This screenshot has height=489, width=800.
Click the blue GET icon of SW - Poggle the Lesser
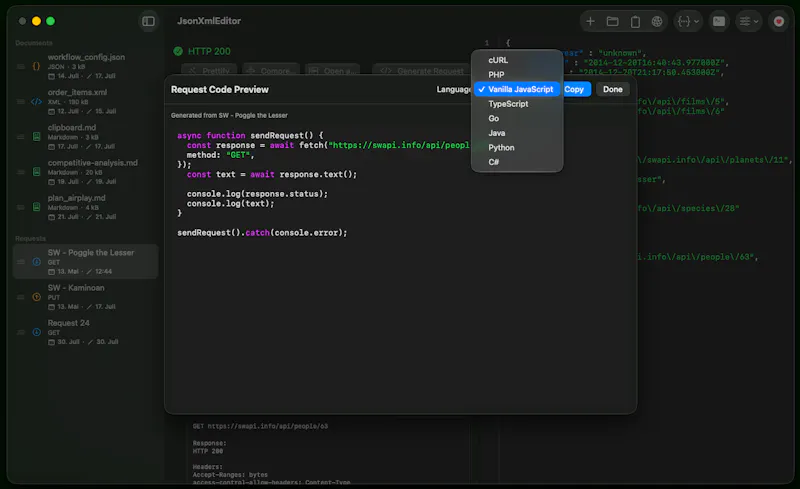coord(36,262)
